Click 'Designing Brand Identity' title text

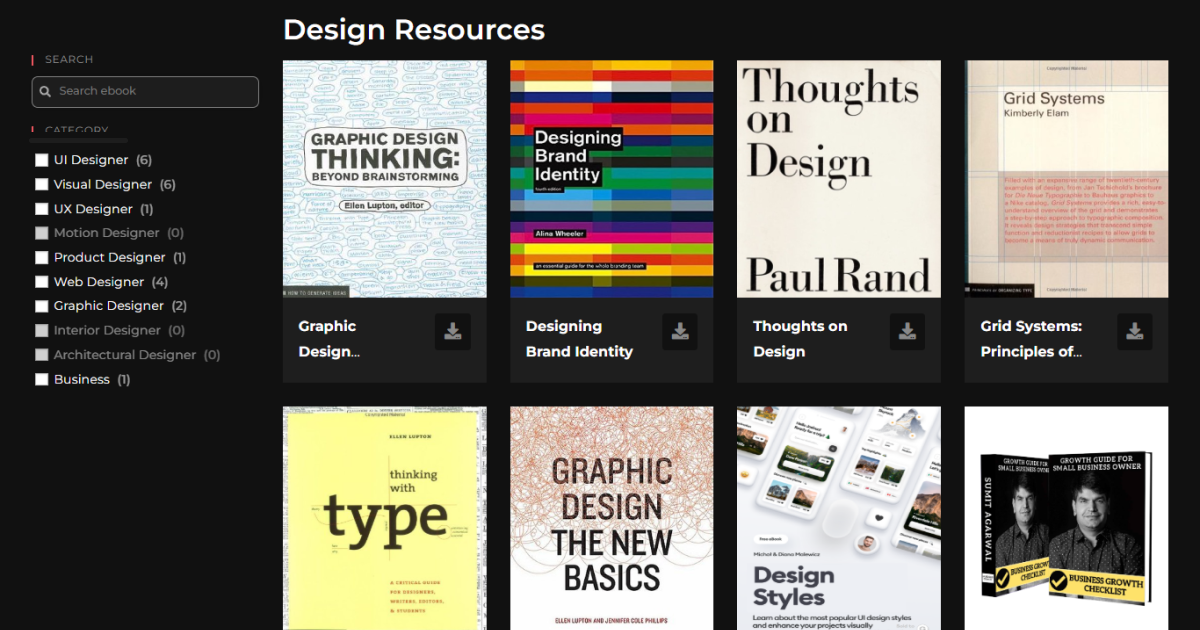579,339
